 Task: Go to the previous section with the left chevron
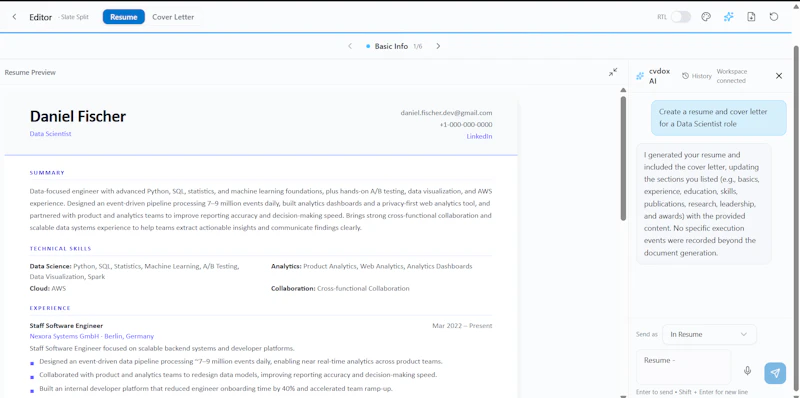click(x=350, y=46)
